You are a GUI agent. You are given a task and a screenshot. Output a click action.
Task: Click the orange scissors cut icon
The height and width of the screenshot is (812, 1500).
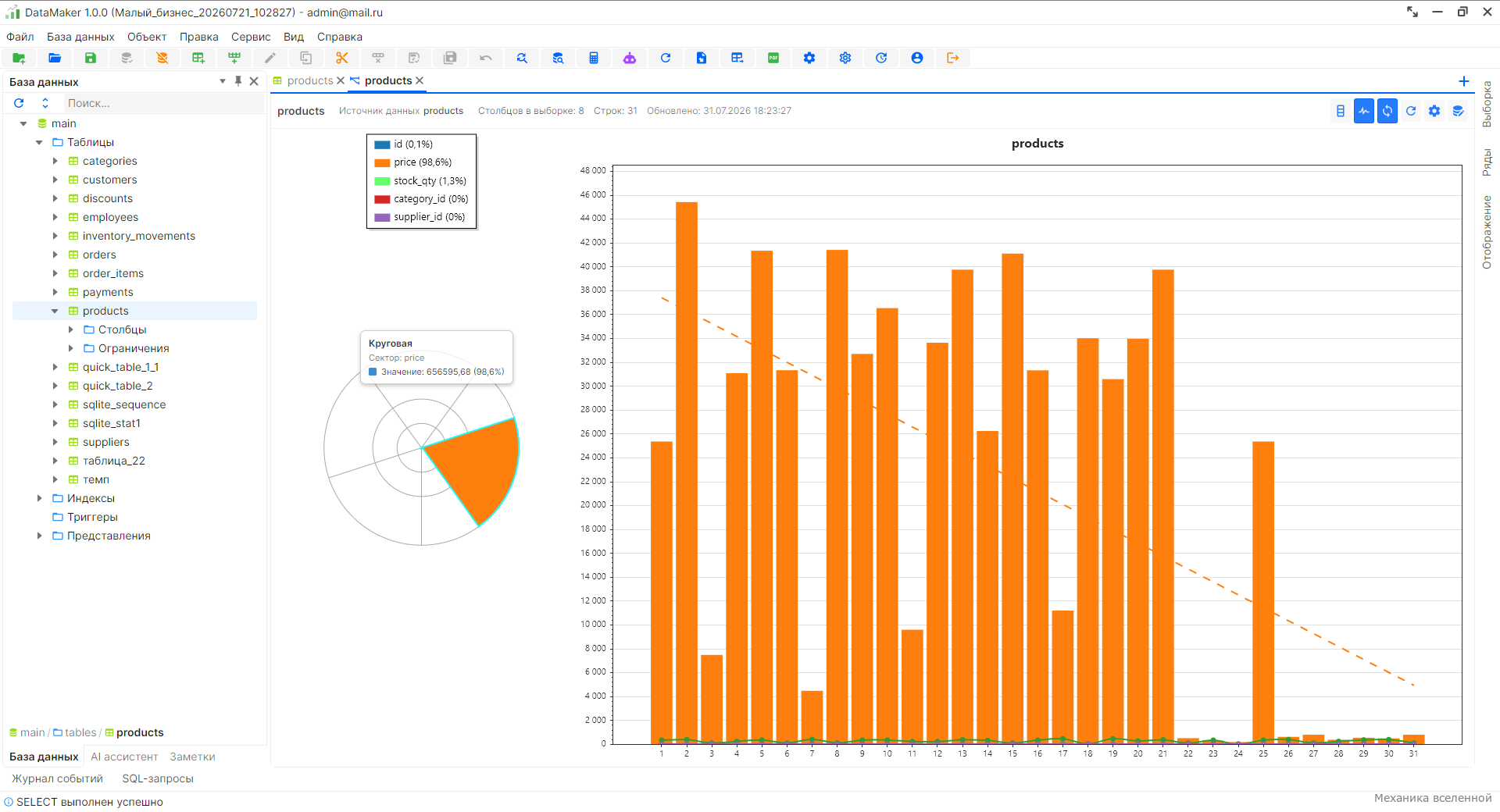[342, 58]
